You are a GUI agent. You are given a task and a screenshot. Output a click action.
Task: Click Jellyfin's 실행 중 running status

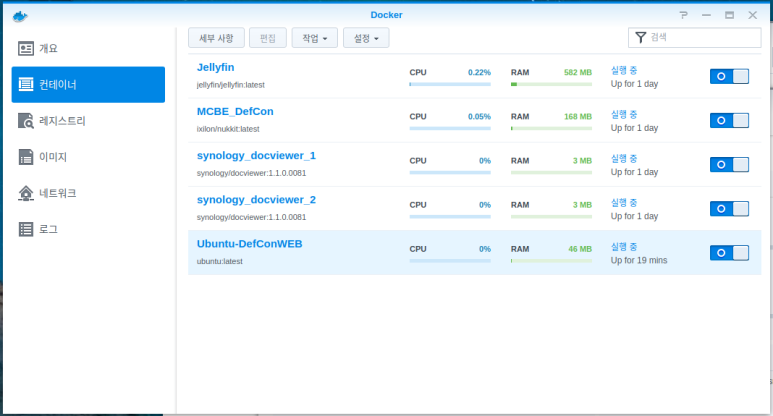[x=624, y=70]
